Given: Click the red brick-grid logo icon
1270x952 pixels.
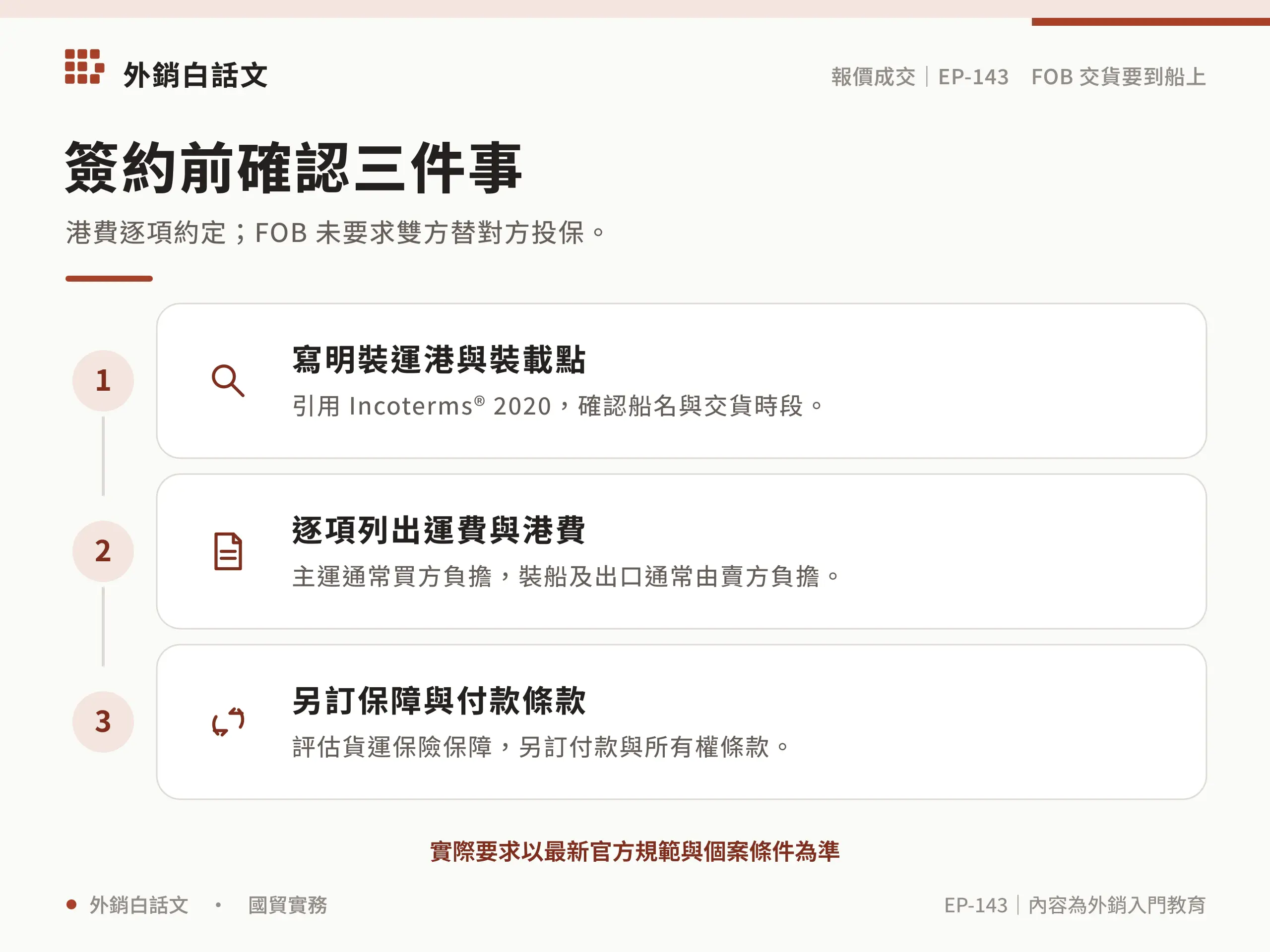Looking at the screenshot, I should click(84, 66).
